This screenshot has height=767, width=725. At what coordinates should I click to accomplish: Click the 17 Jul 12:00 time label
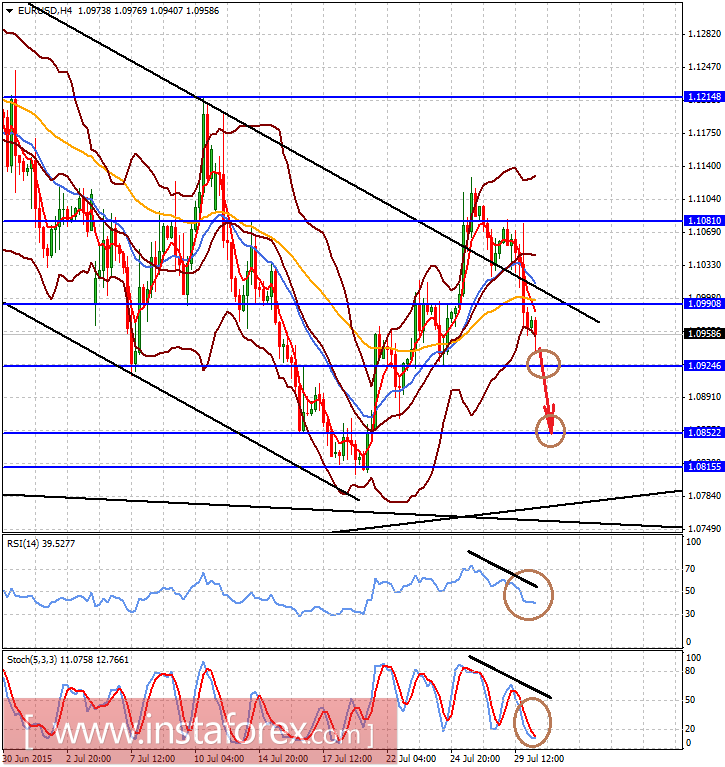347,759
